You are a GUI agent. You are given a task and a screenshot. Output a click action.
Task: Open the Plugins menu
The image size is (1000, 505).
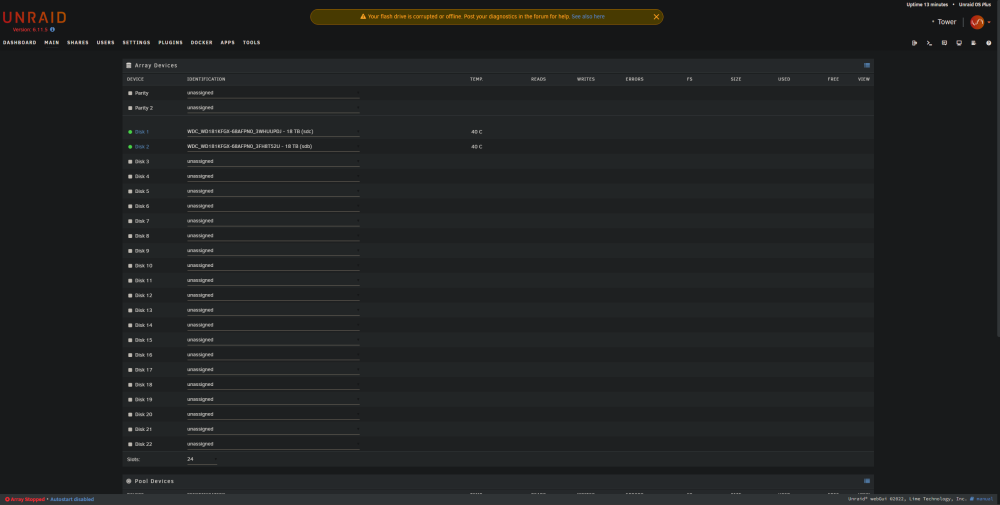point(170,43)
